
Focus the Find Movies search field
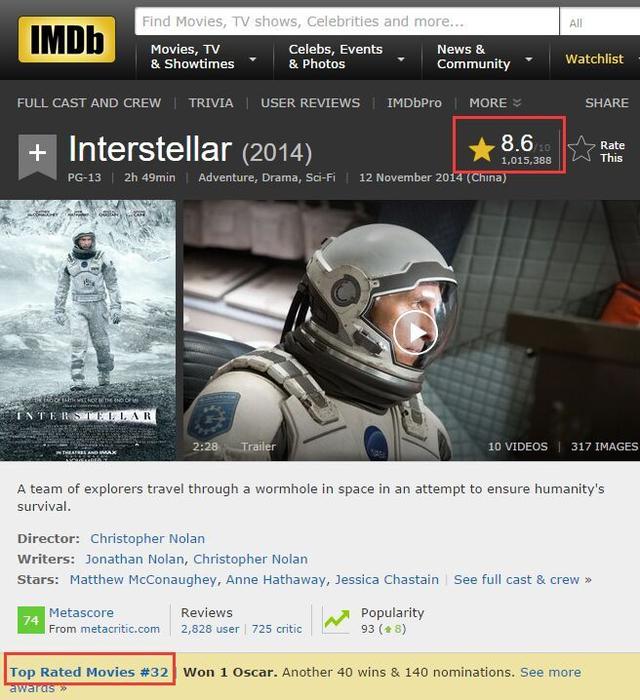click(x=347, y=21)
